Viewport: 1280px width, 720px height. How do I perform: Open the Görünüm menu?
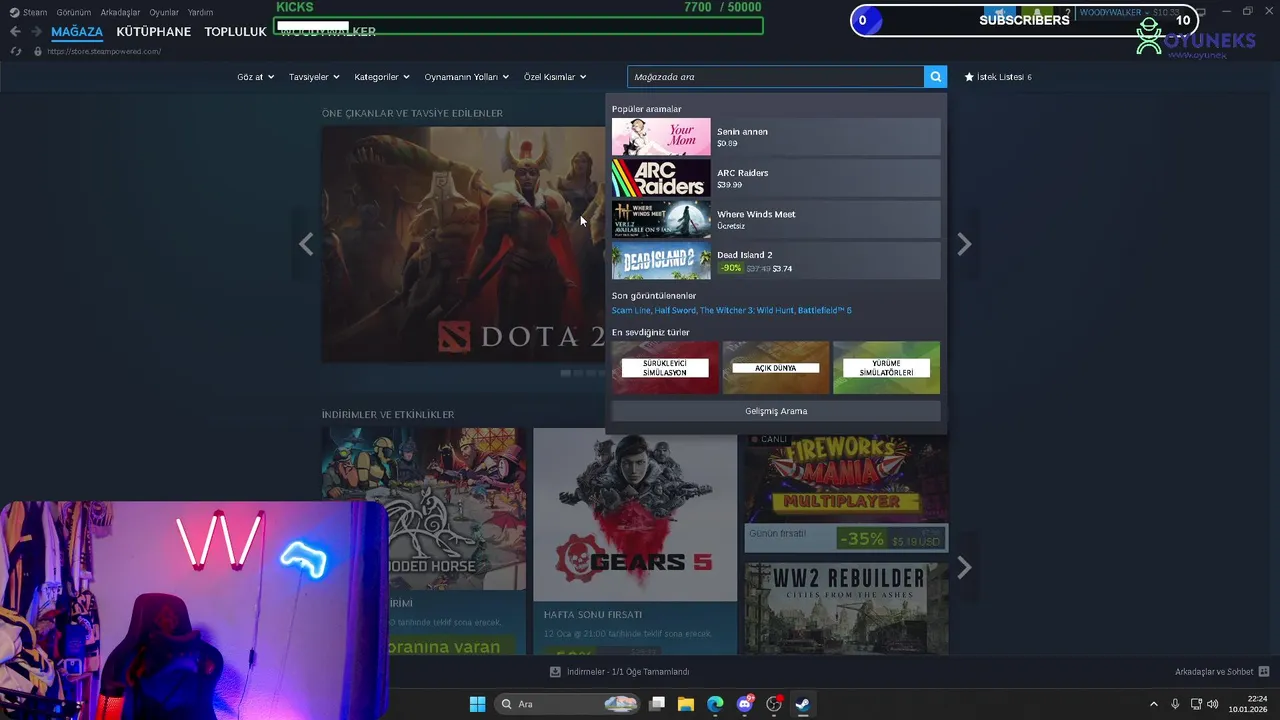tap(74, 12)
